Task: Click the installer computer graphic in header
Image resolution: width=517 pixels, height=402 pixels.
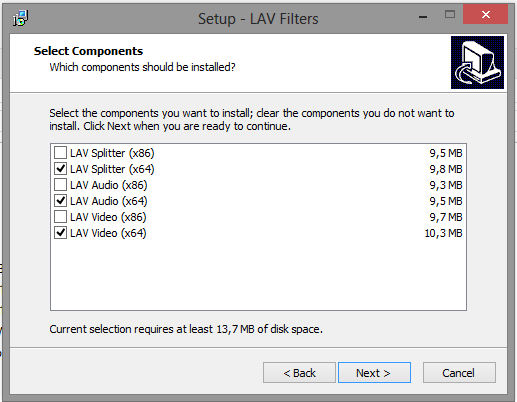Action: pyautogui.click(x=477, y=62)
